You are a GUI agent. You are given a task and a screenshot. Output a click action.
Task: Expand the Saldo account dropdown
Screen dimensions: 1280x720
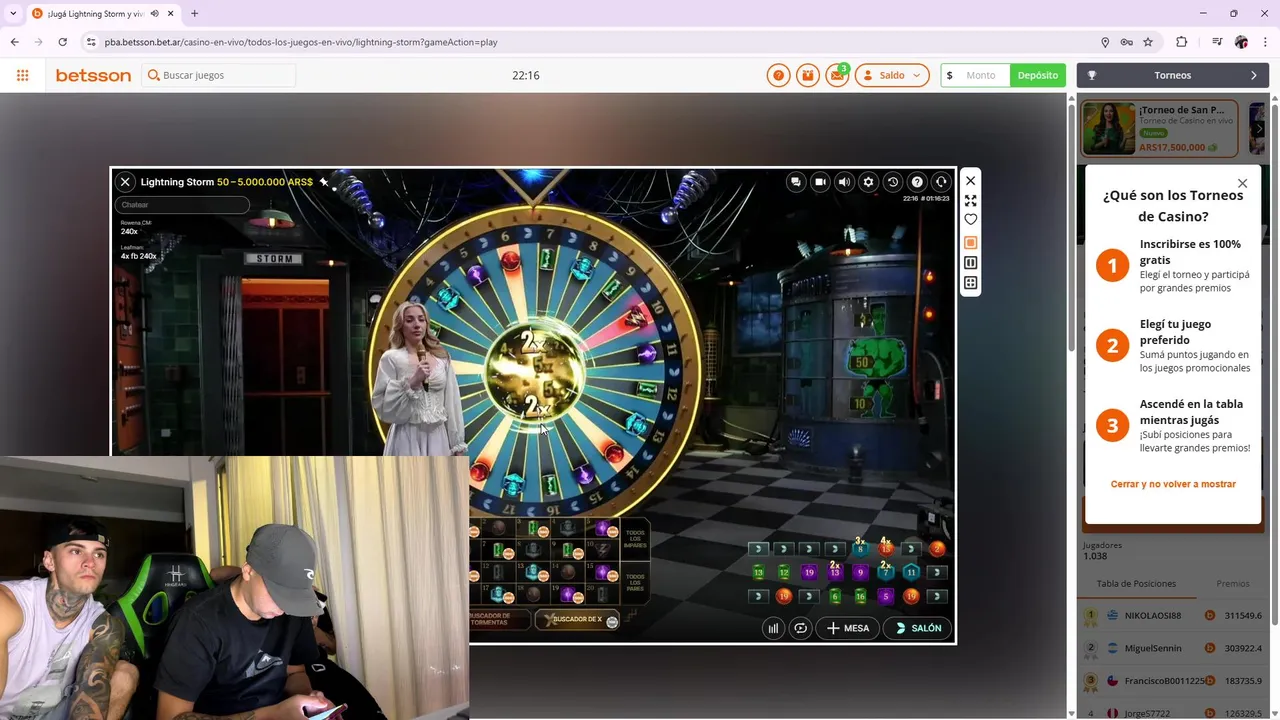pos(892,75)
